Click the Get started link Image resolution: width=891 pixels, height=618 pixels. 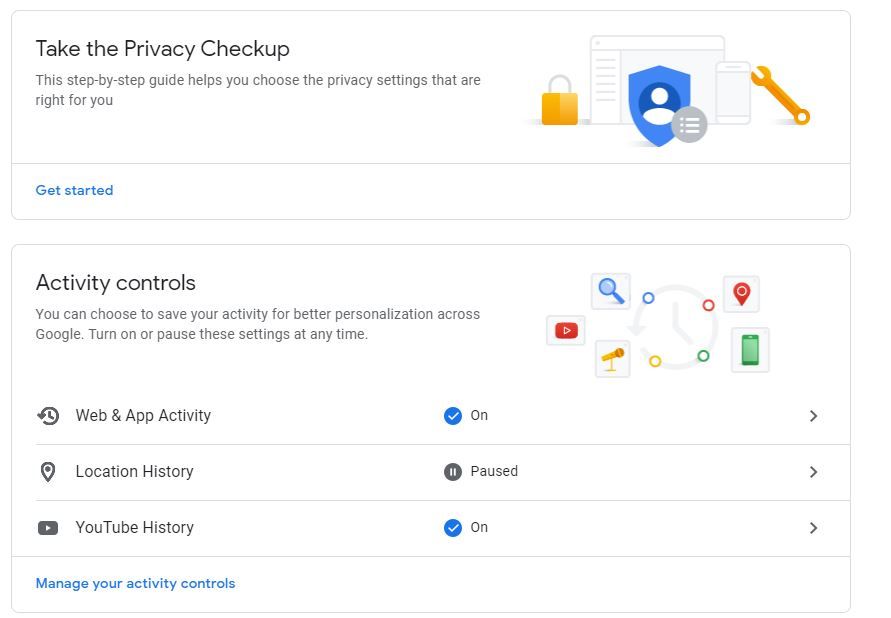click(74, 190)
